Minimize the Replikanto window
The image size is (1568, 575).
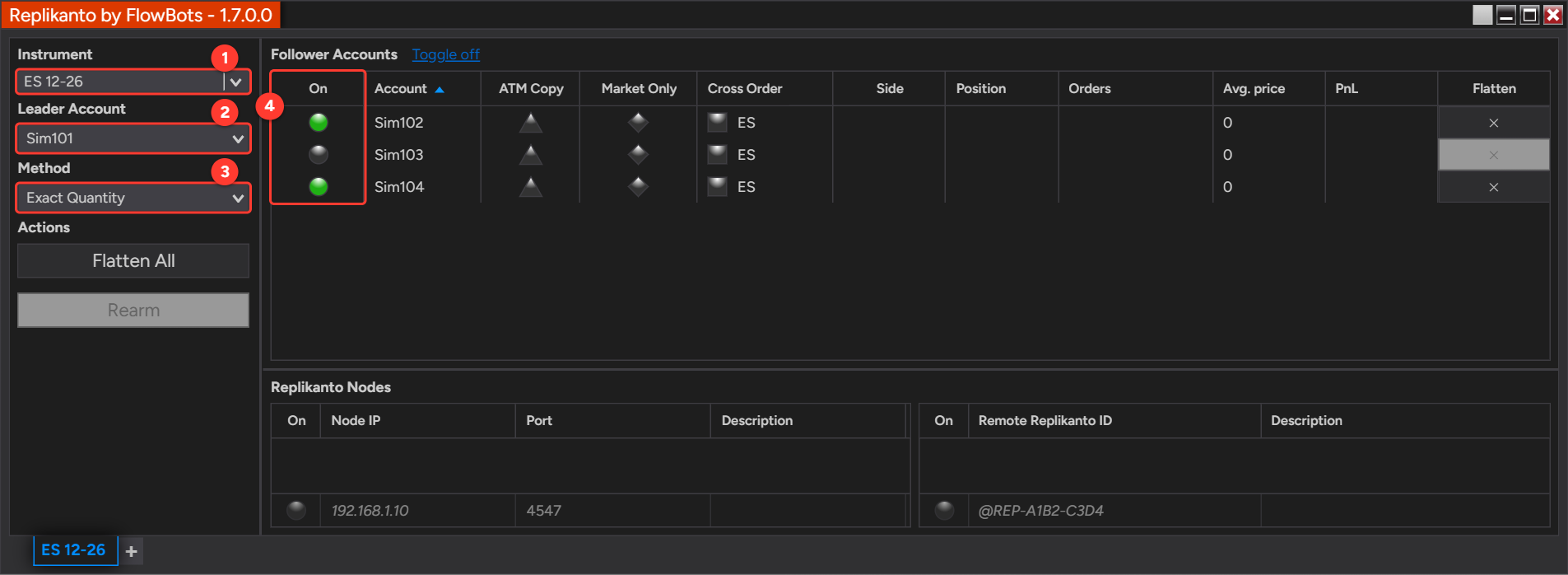tap(1506, 15)
